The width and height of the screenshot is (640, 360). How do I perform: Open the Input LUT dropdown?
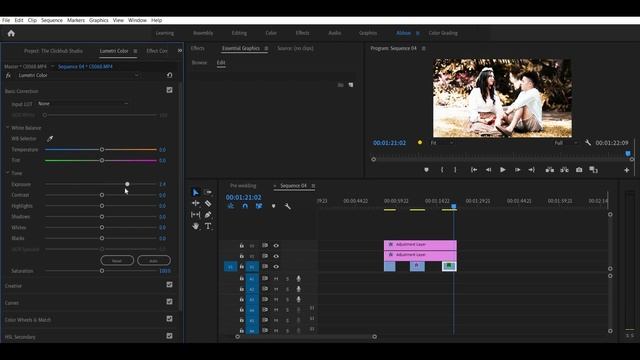[83, 104]
